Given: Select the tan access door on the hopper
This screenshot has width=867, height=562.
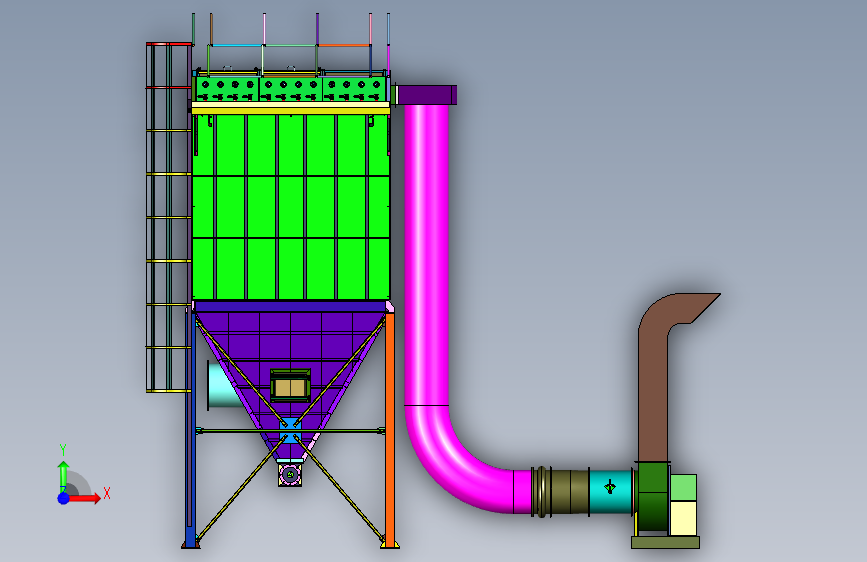Looking at the screenshot, I should tap(290, 388).
